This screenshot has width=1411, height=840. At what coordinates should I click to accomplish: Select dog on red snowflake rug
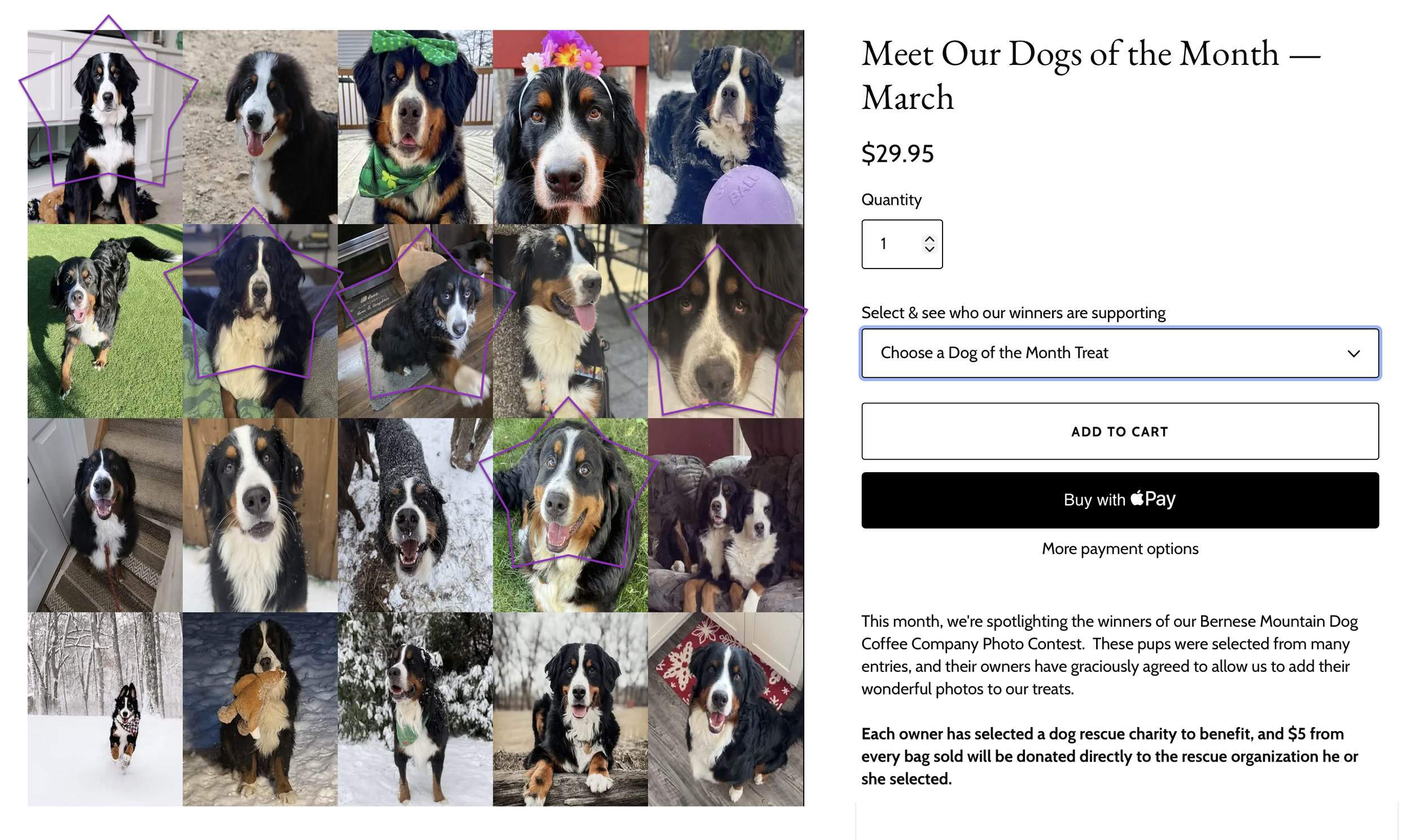pyautogui.click(x=725, y=709)
